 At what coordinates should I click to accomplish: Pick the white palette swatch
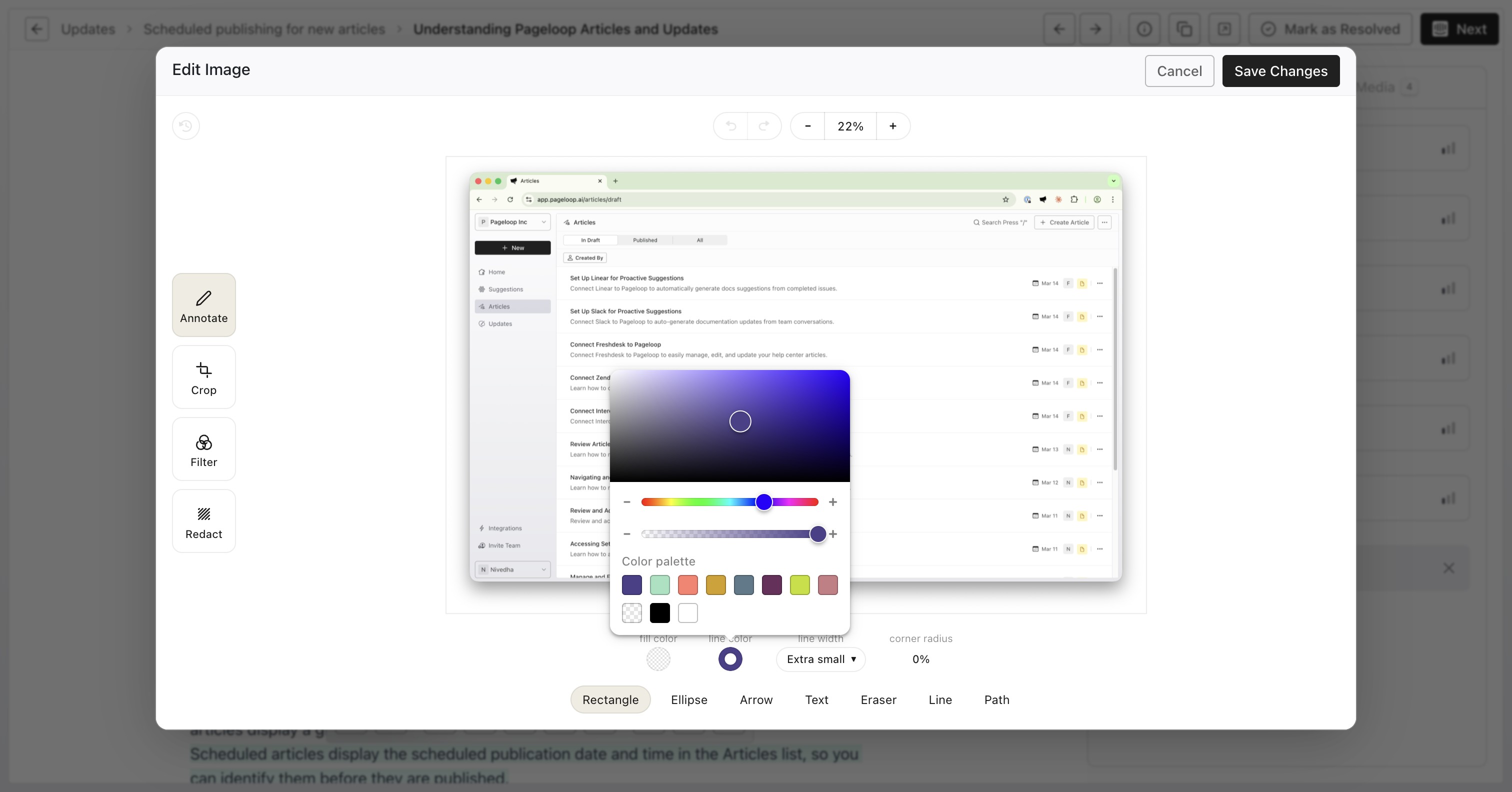pos(688,613)
